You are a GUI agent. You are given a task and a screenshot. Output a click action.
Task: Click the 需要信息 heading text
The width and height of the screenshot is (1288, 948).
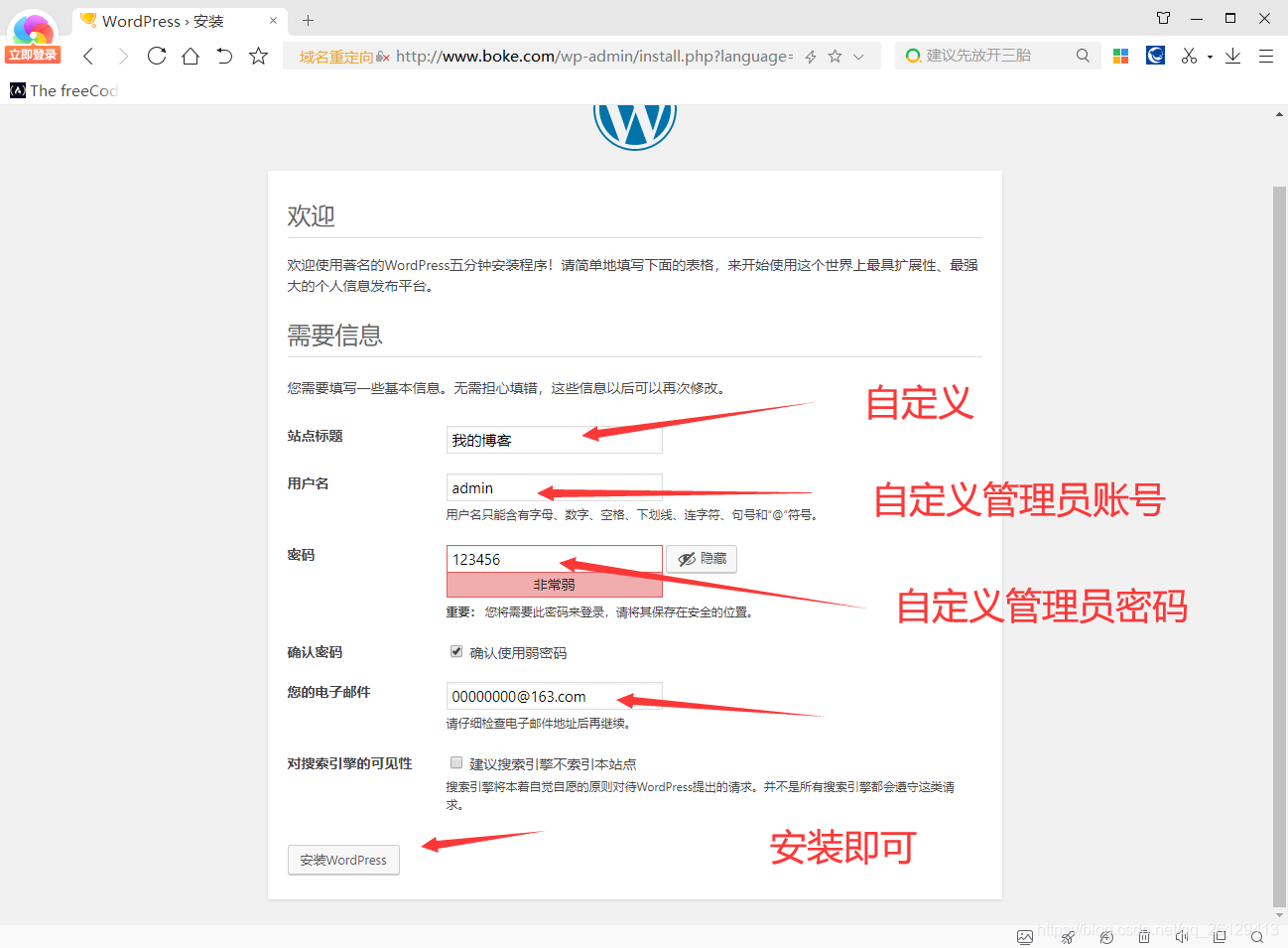click(334, 336)
